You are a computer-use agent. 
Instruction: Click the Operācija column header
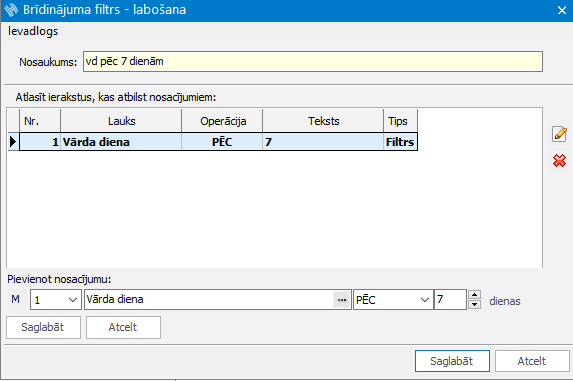click(222, 121)
